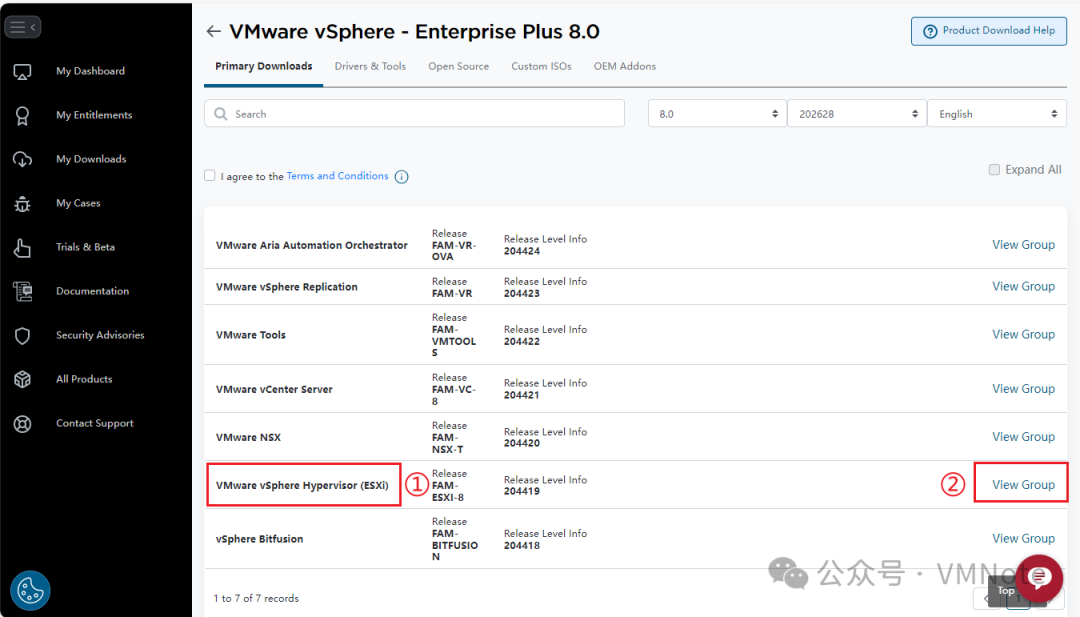
Task: Click the '1 to 7 of 7 records' text
Action: pos(256,598)
